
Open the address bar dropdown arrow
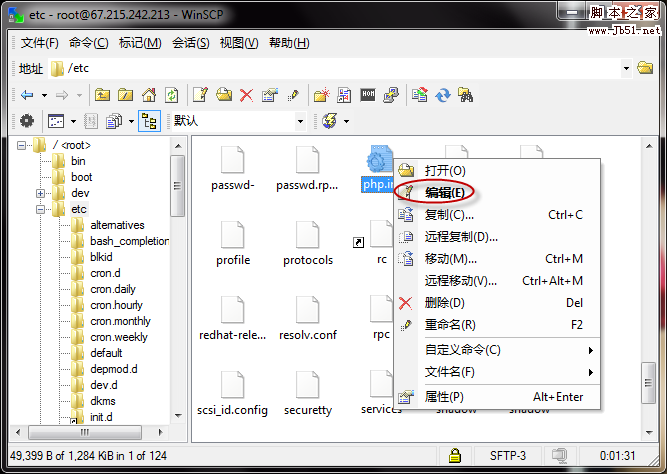click(x=626, y=68)
